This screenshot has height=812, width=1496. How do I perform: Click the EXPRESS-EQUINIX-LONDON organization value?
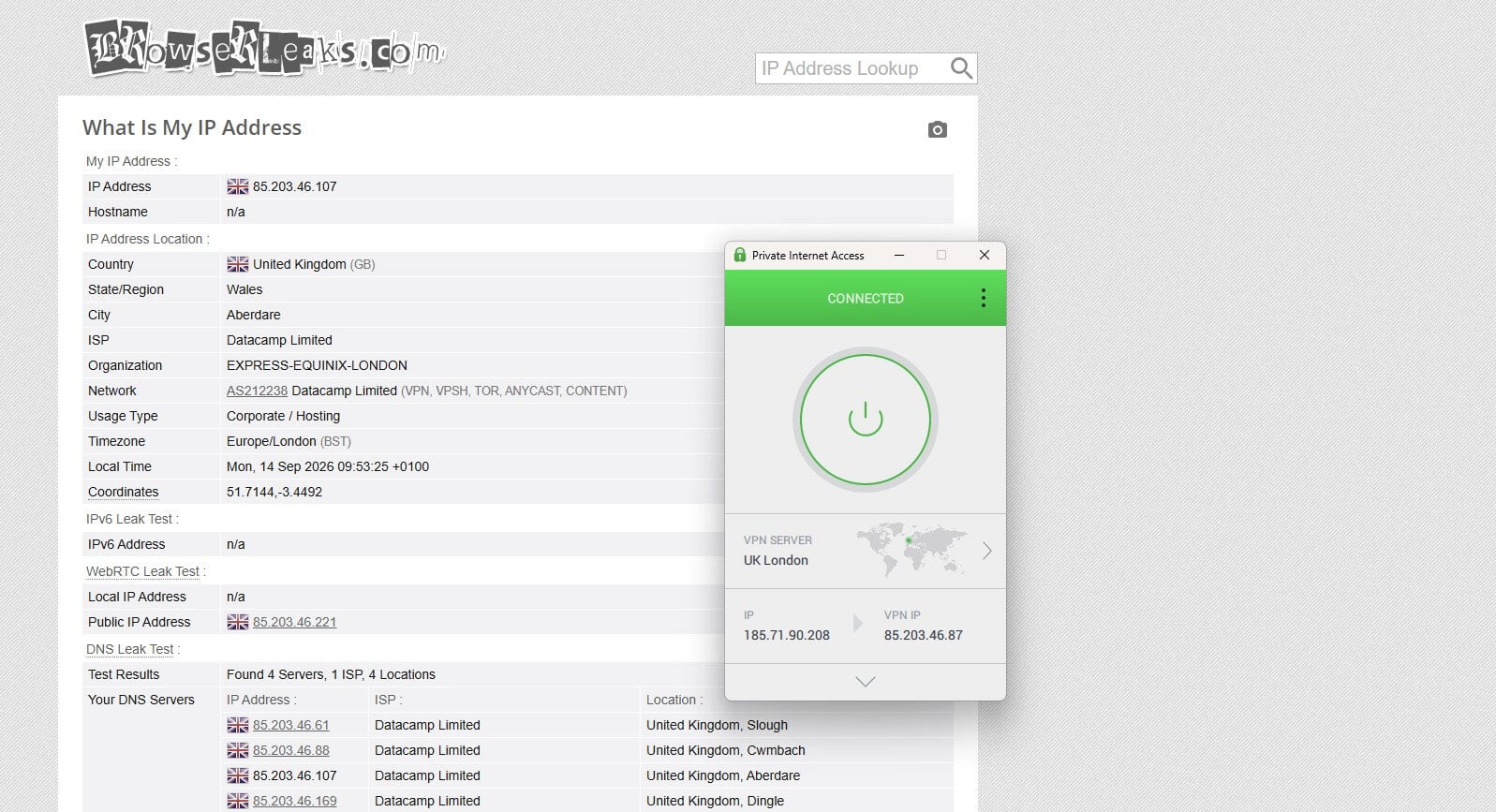pyautogui.click(x=317, y=365)
